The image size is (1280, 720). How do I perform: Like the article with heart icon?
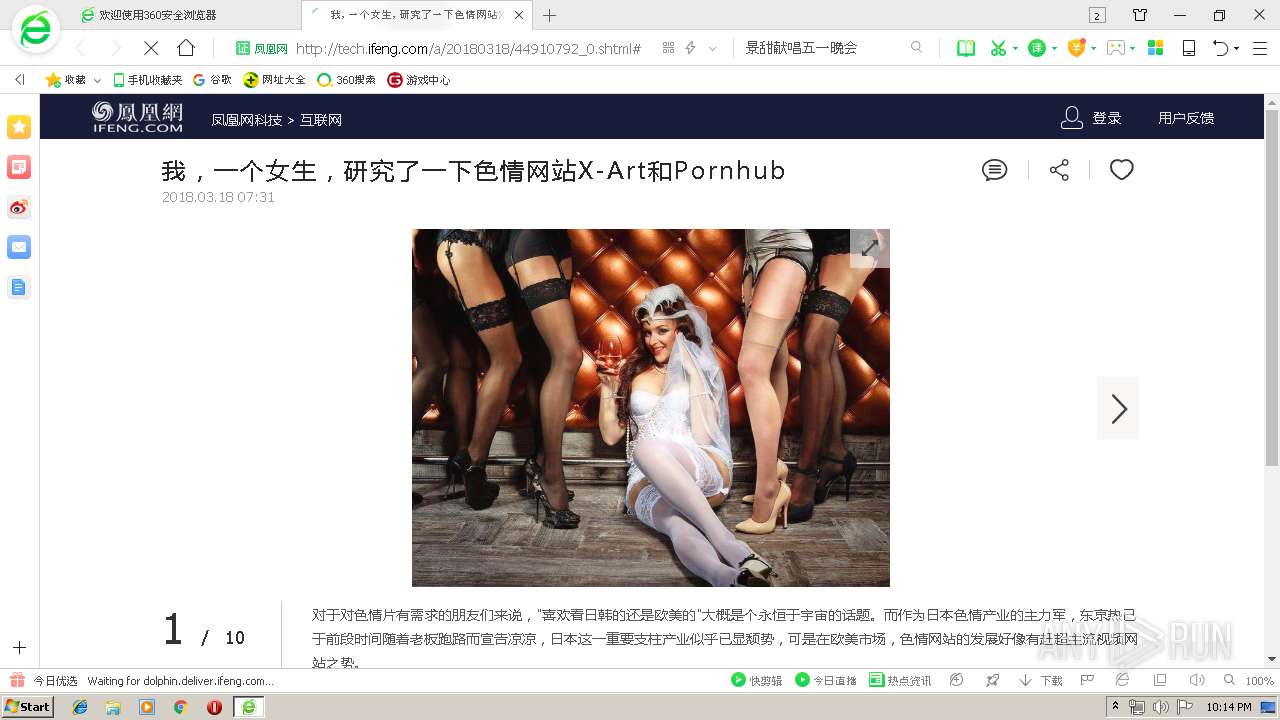click(1122, 170)
